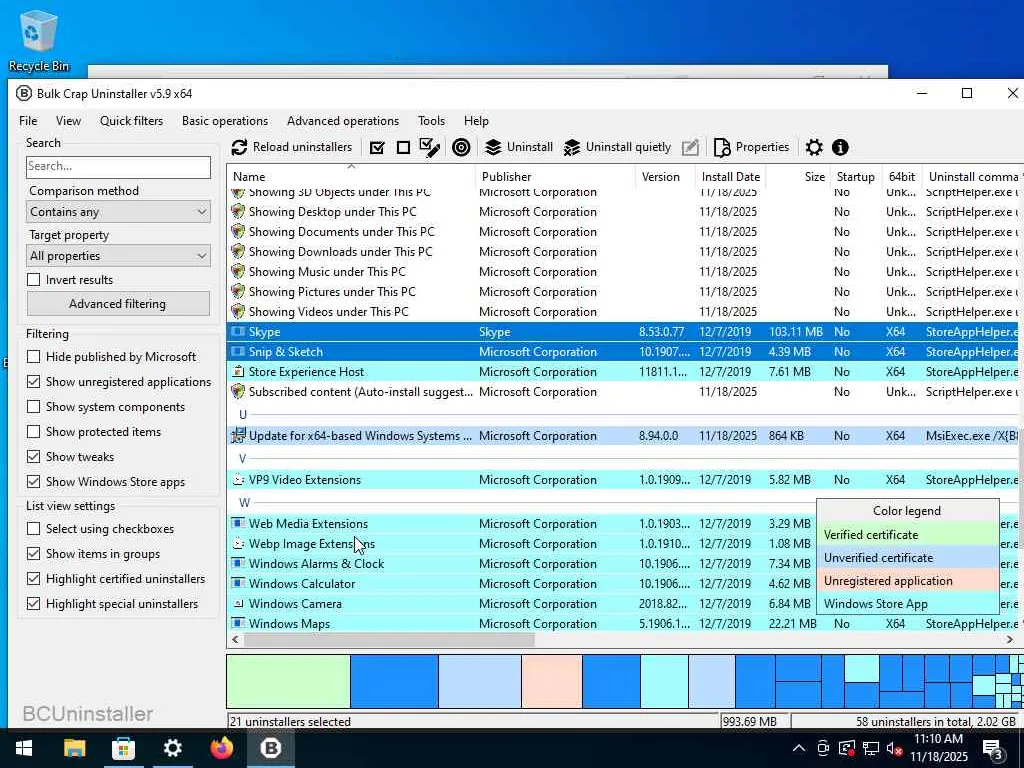Show hidden icons tray chevron

pyautogui.click(x=799, y=748)
